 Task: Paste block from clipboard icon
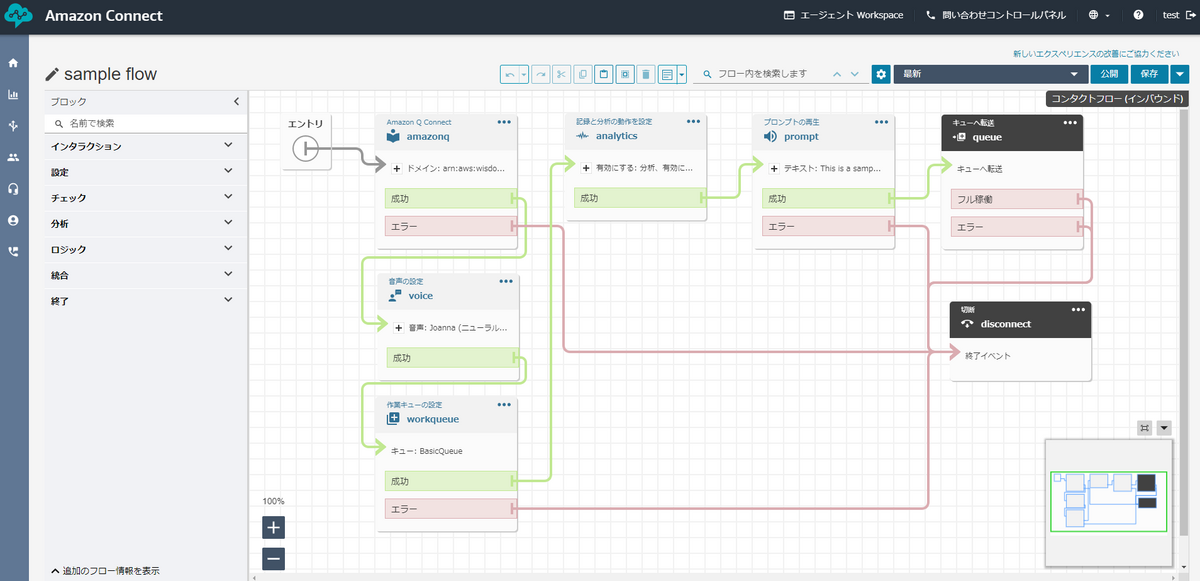[604, 74]
